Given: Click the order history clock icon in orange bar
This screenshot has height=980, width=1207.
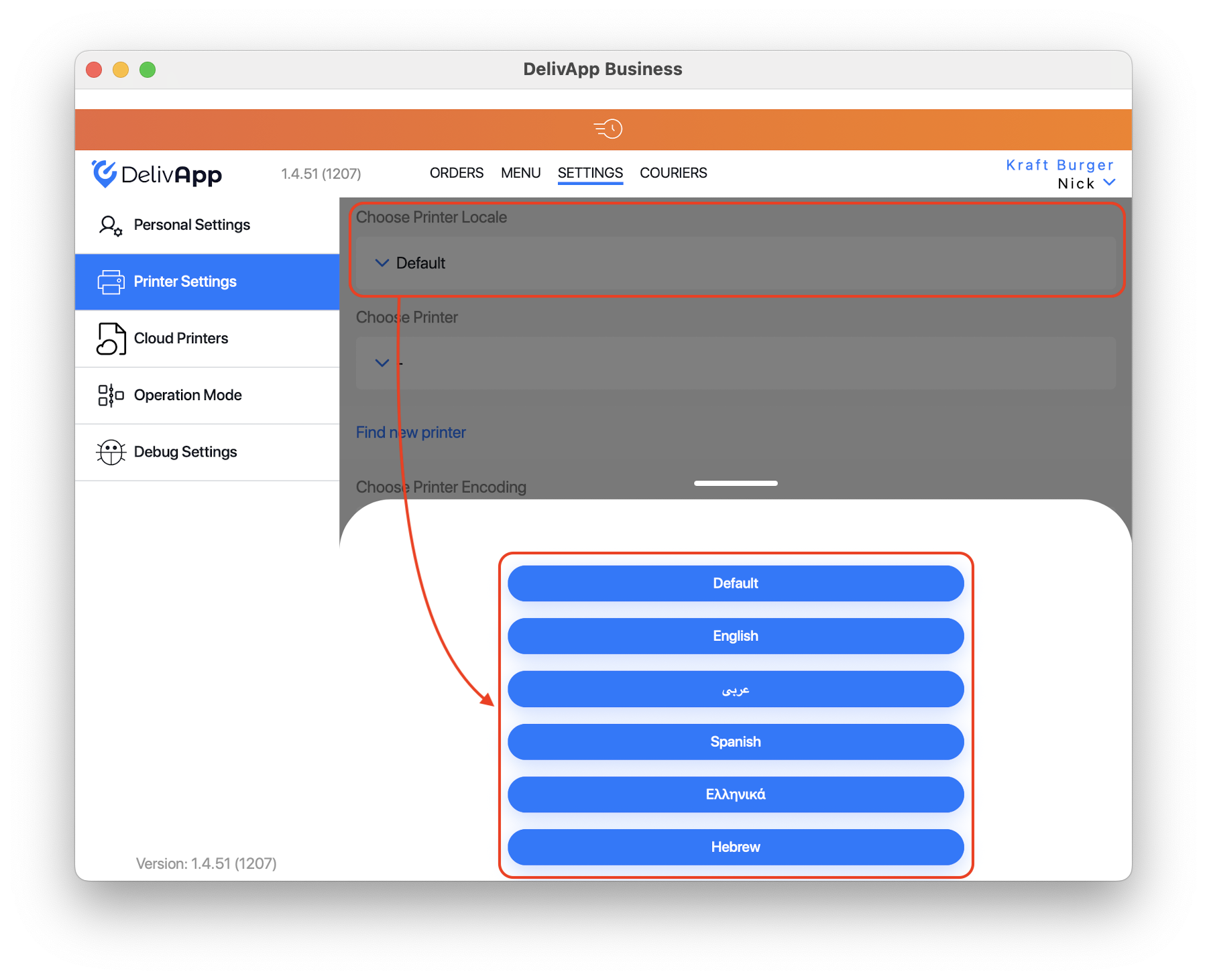Looking at the screenshot, I should [x=608, y=129].
